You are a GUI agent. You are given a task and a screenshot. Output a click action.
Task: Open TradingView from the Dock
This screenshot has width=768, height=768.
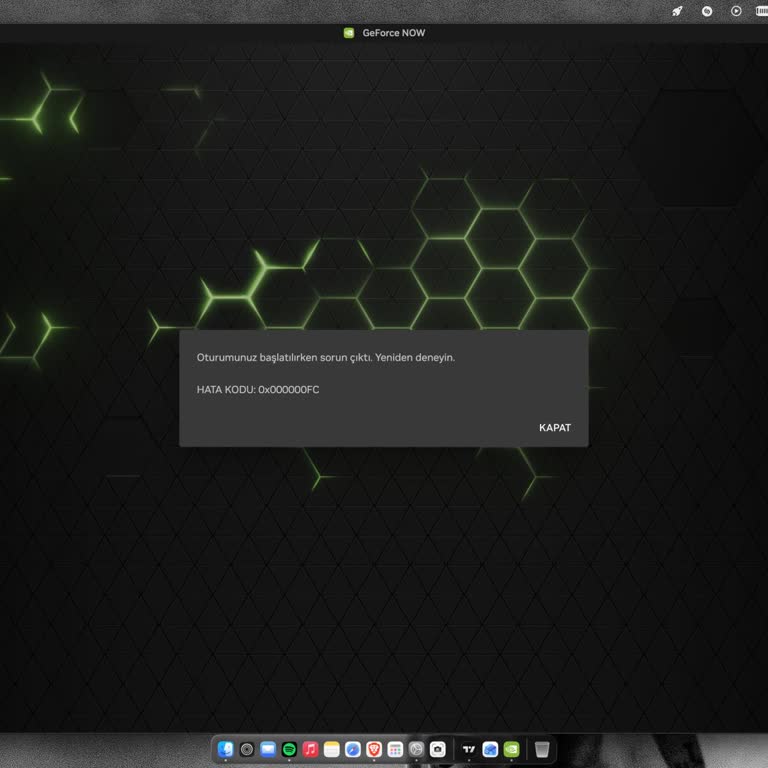(x=469, y=749)
